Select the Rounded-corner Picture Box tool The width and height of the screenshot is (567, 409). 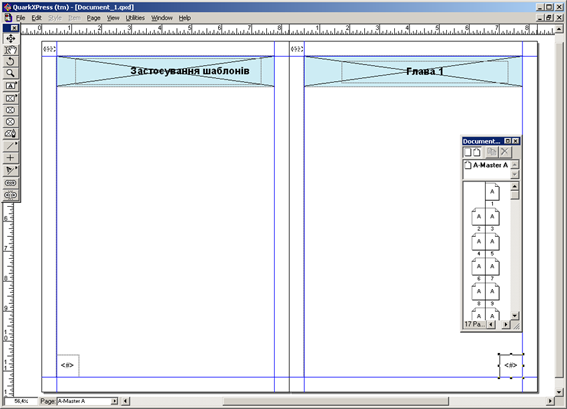[10, 110]
